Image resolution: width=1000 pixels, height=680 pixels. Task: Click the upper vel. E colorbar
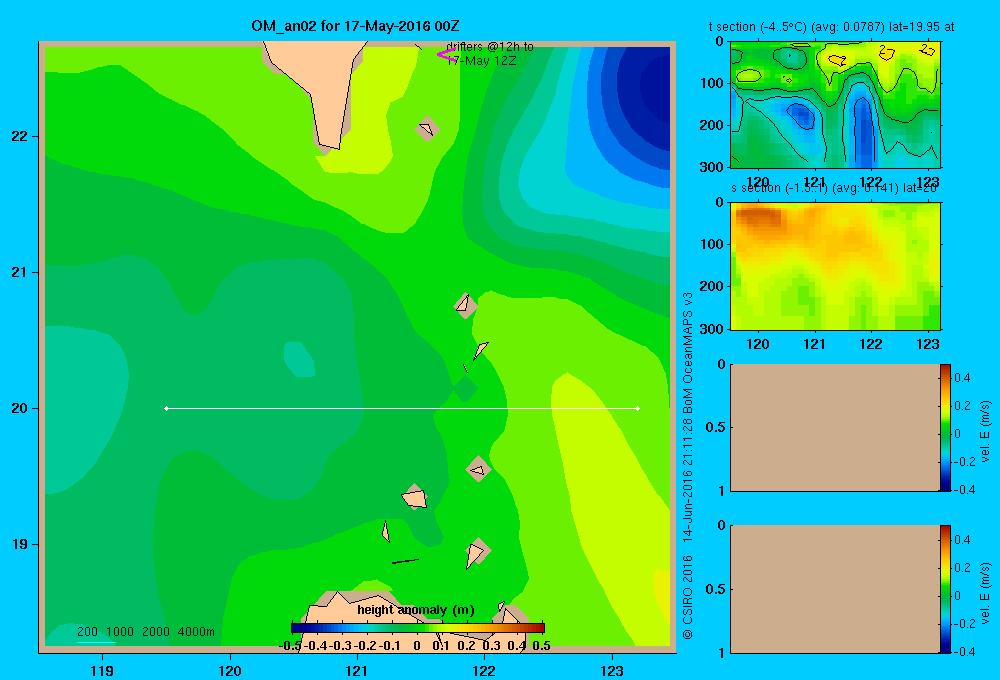click(x=945, y=427)
